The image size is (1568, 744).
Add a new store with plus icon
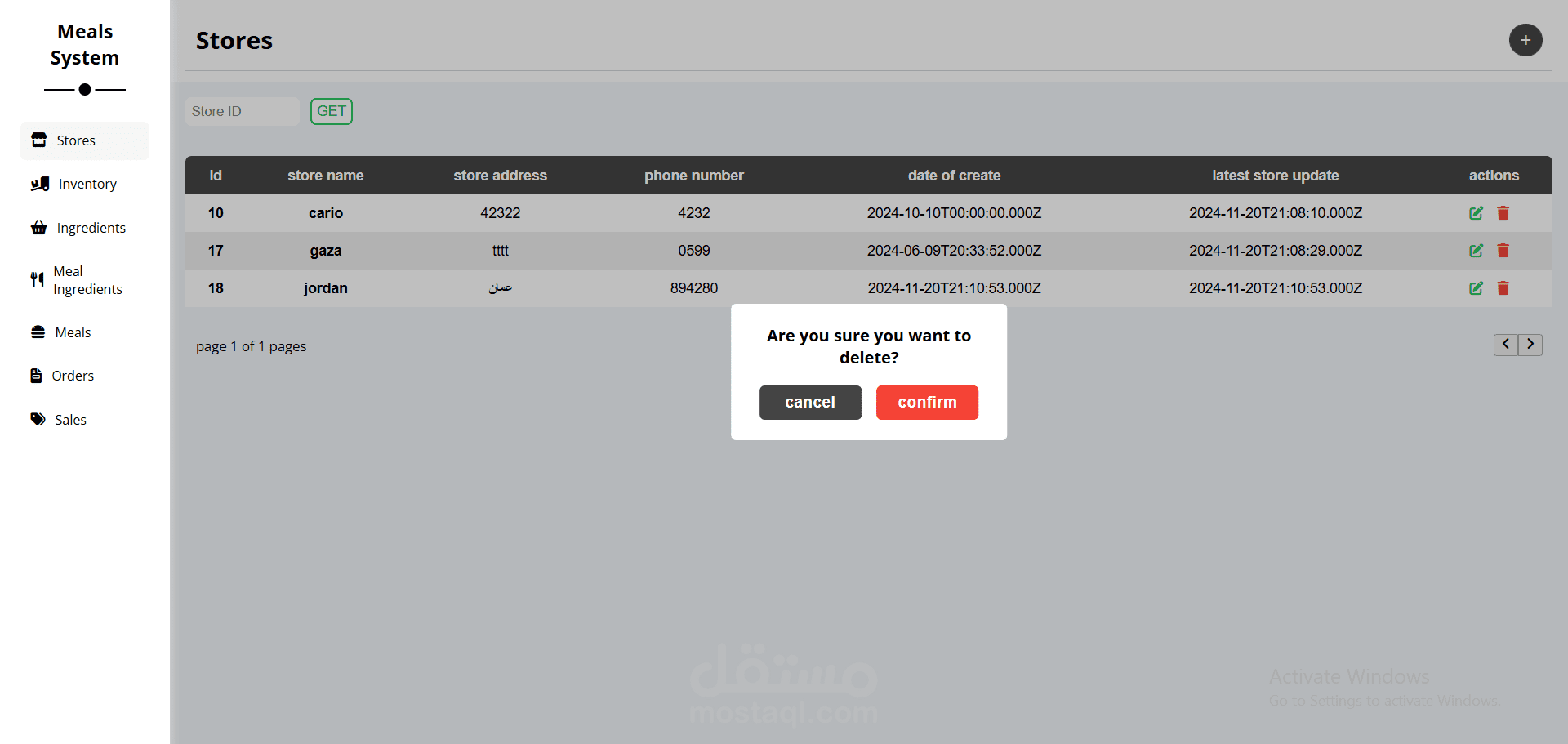pos(1526,40)
